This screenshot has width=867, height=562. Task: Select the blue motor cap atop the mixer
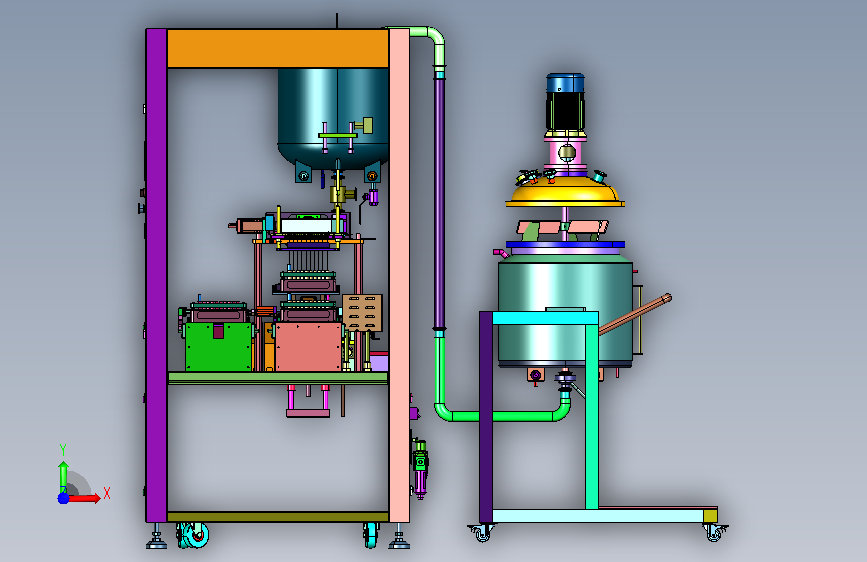pyautogui.click(x=565, y=83)
